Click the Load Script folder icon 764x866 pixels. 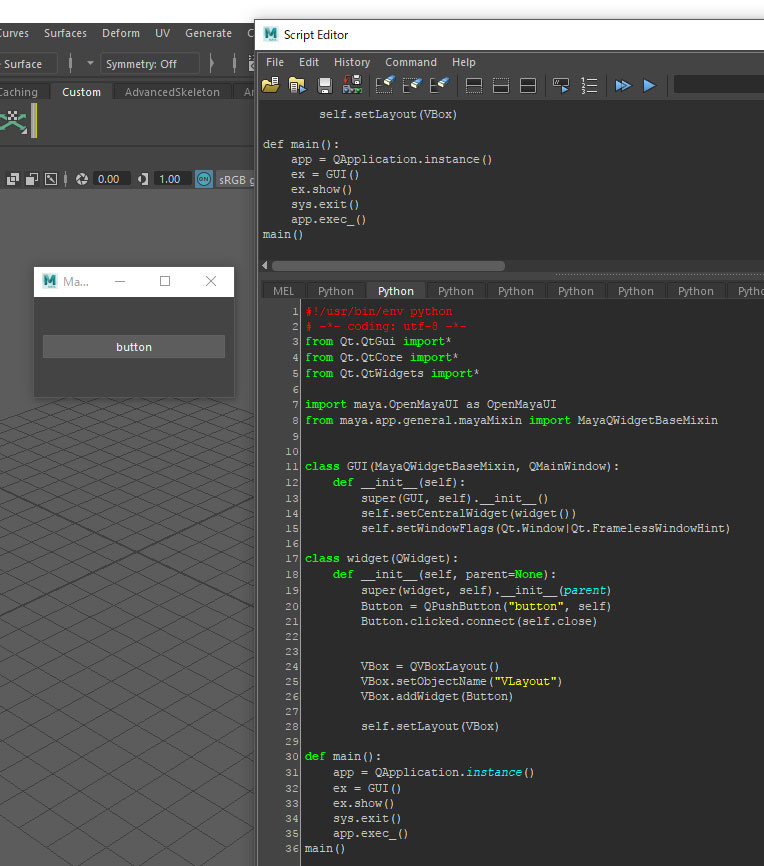tap(270, 86)
